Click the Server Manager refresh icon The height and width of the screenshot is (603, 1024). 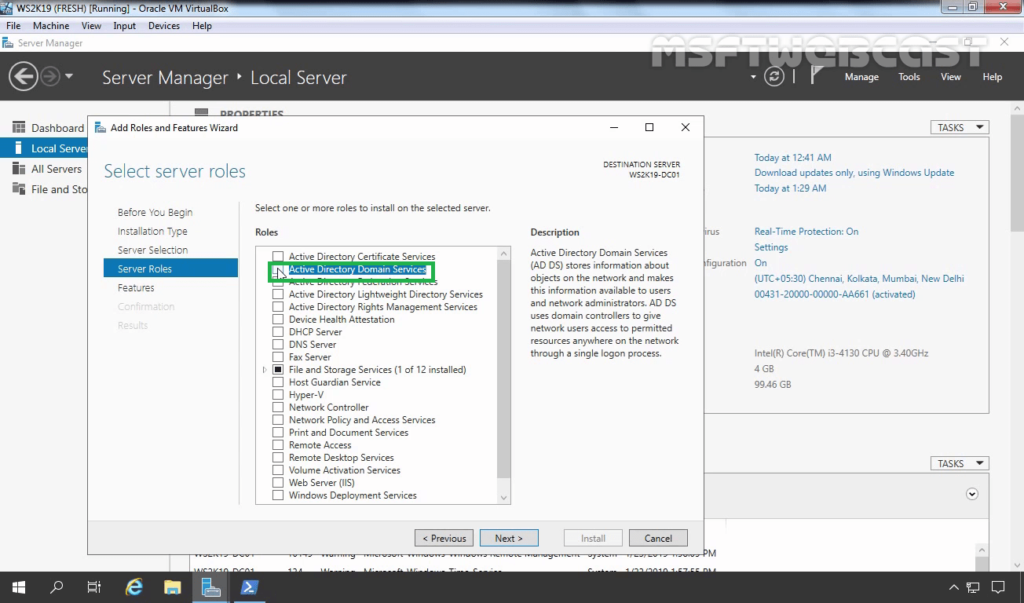click(x=774, y=76)
